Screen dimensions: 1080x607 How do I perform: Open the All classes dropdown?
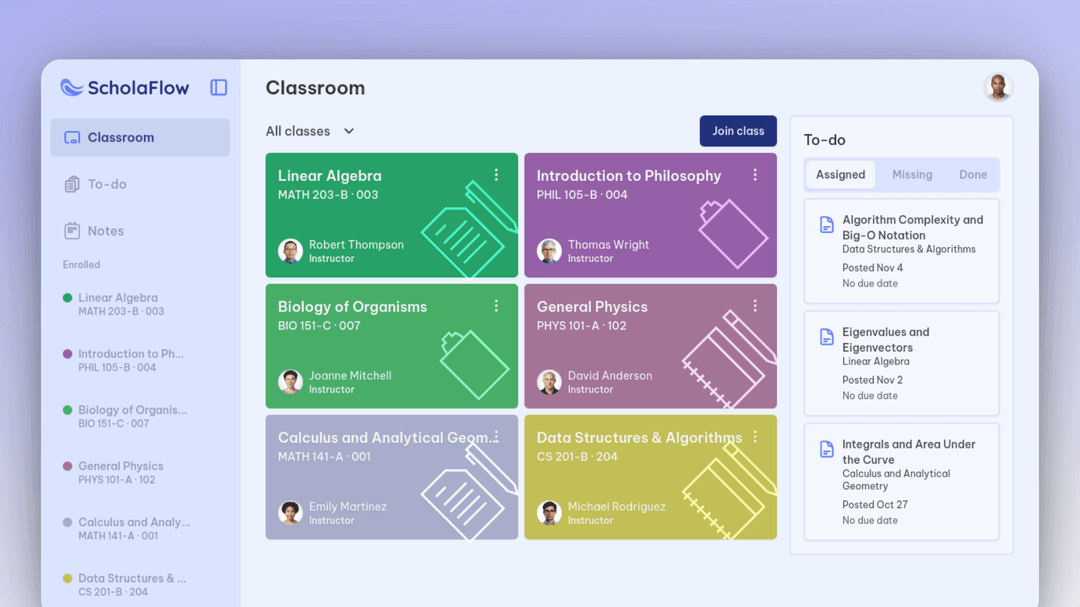(x=308, y=131)
